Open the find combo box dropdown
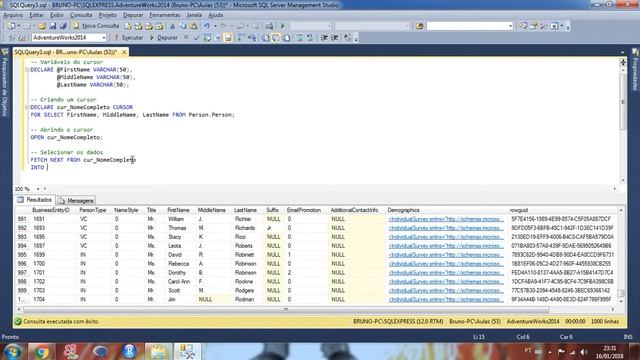The image size is (640, 360). tap(510, 26)
